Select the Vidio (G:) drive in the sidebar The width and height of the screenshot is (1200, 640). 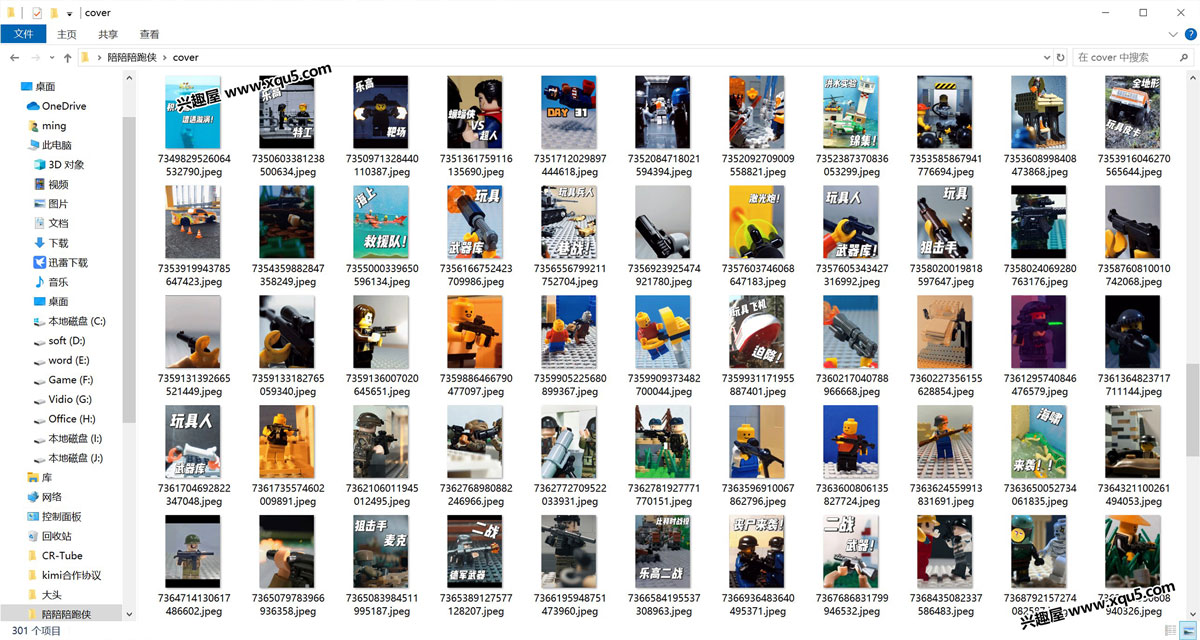point(62,399)
